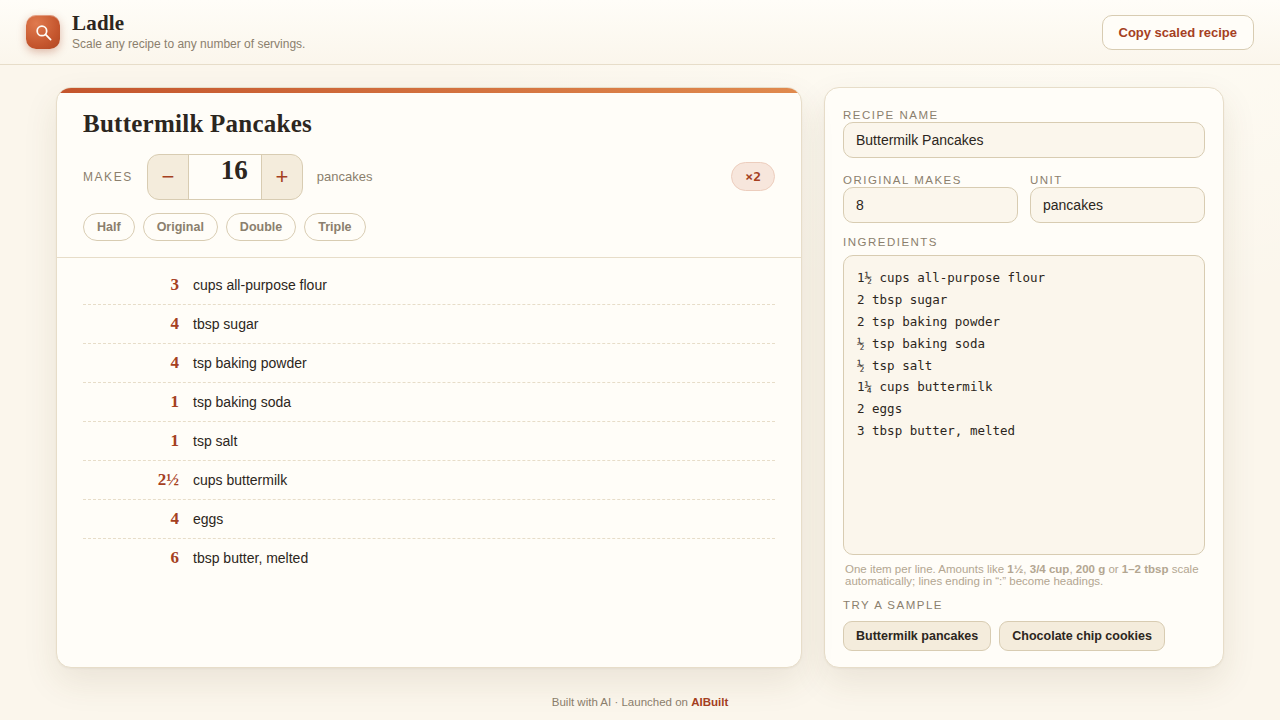
Task: Click the Buttermilk Pancakes recipe title
Action: [x=197, y=124]
